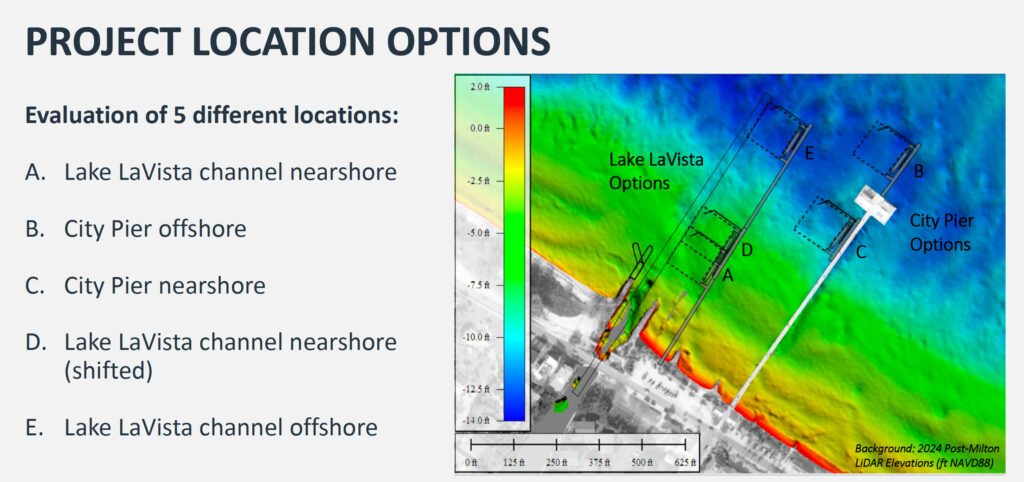Viewport: 1024px width, 482px height.
Task: Click the white platform at the pier end
Action: click(879, 205)
